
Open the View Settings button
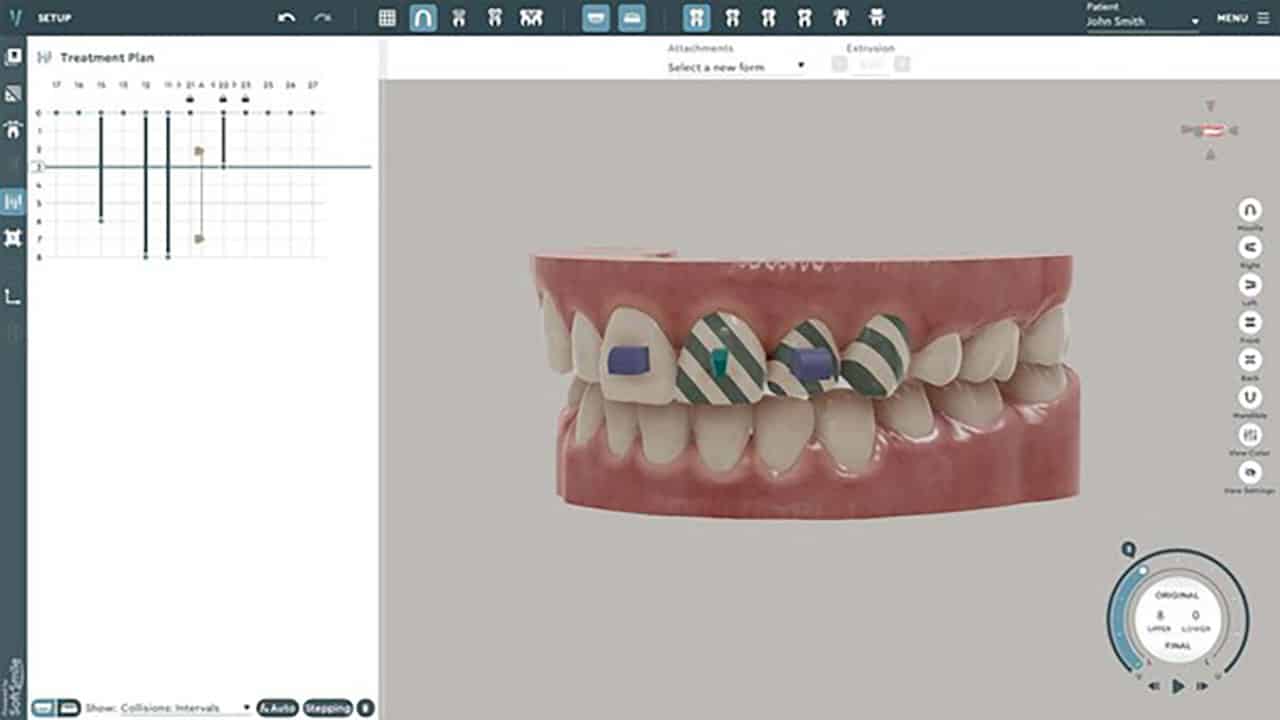[1249, 473]
